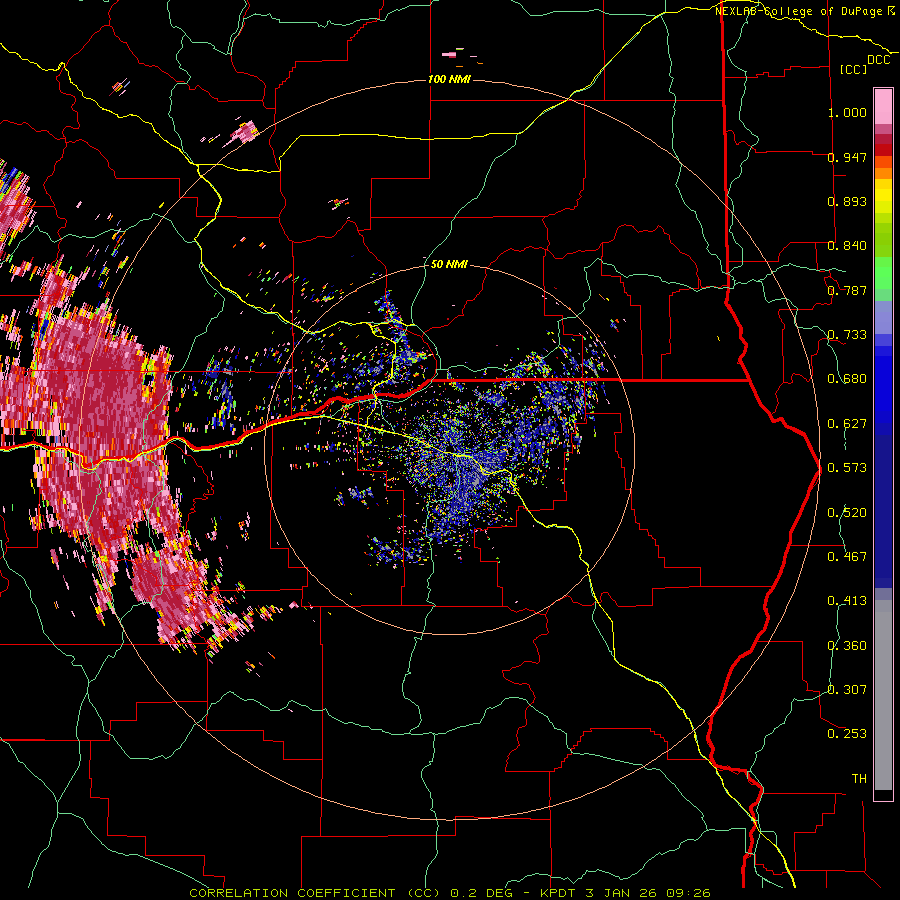The width and height of the screenshot is (900, 900).
Task: Click the 0.947 color scale label
Action: [x=847, y=157]
